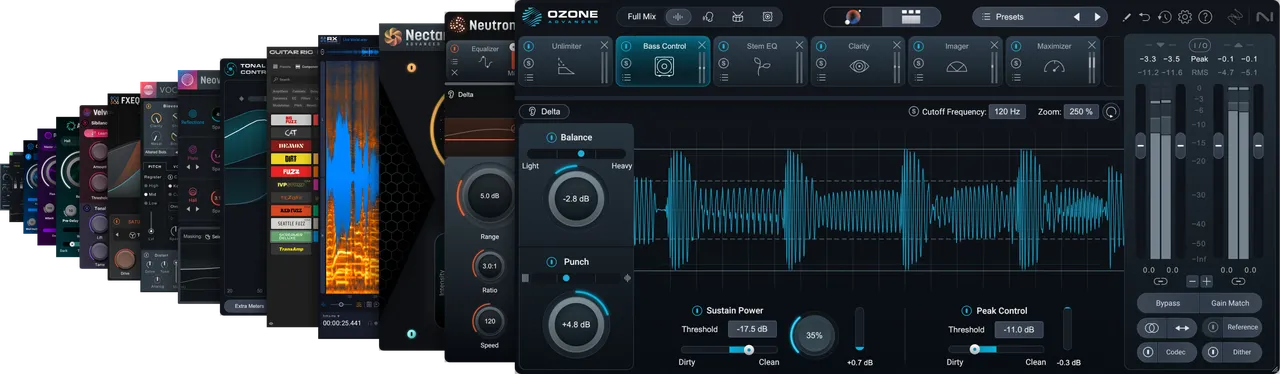Toggle the Peak Control enable button
The image size is (1280, 374).
point(966,310)
